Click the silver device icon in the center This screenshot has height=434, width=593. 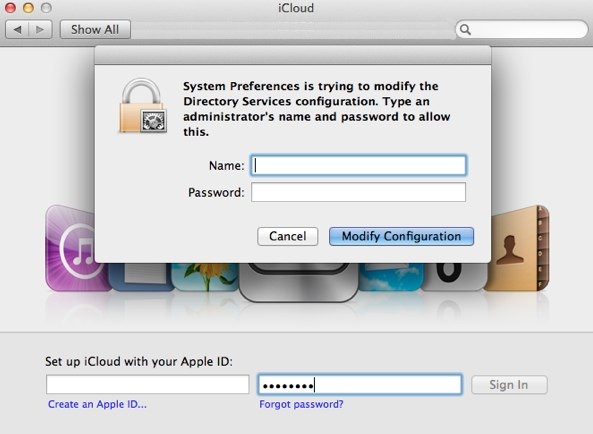click(x=298, y=282)
